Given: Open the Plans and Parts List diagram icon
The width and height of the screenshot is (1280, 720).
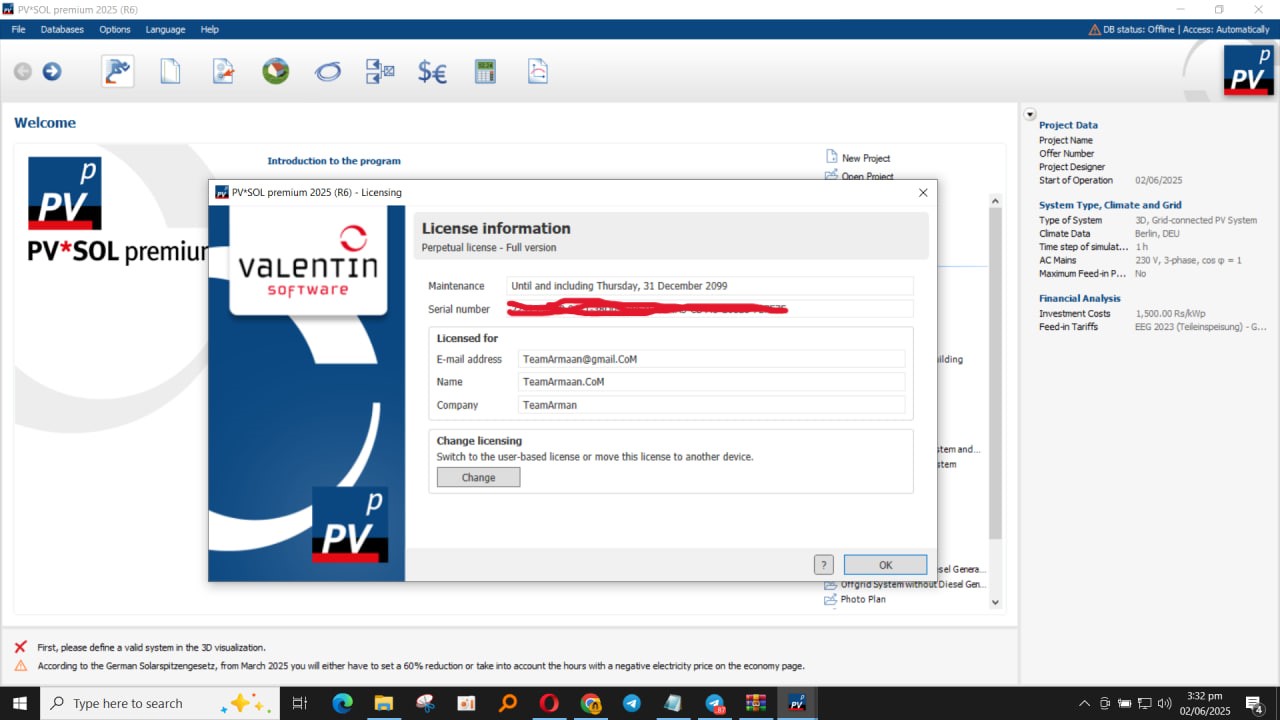Looking at the screenshot, I should tap(380, 71).
